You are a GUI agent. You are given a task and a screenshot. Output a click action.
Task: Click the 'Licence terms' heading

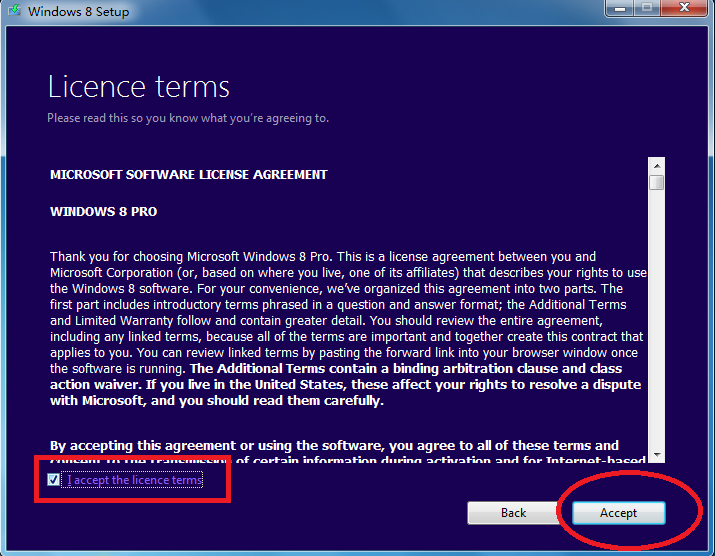[139, 87]
